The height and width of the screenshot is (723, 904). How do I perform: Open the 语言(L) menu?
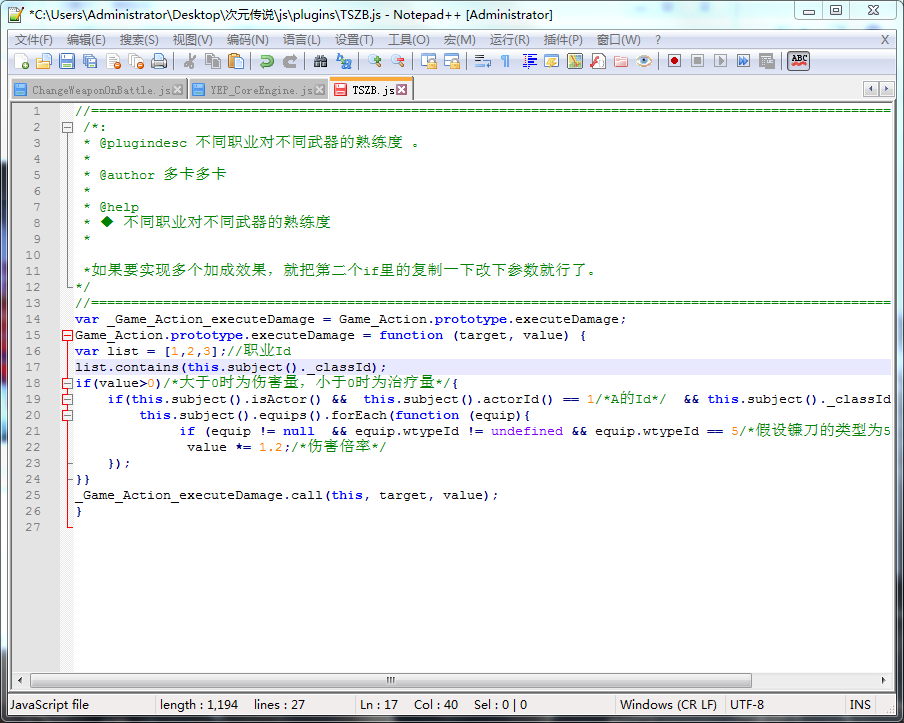[302, 40]
